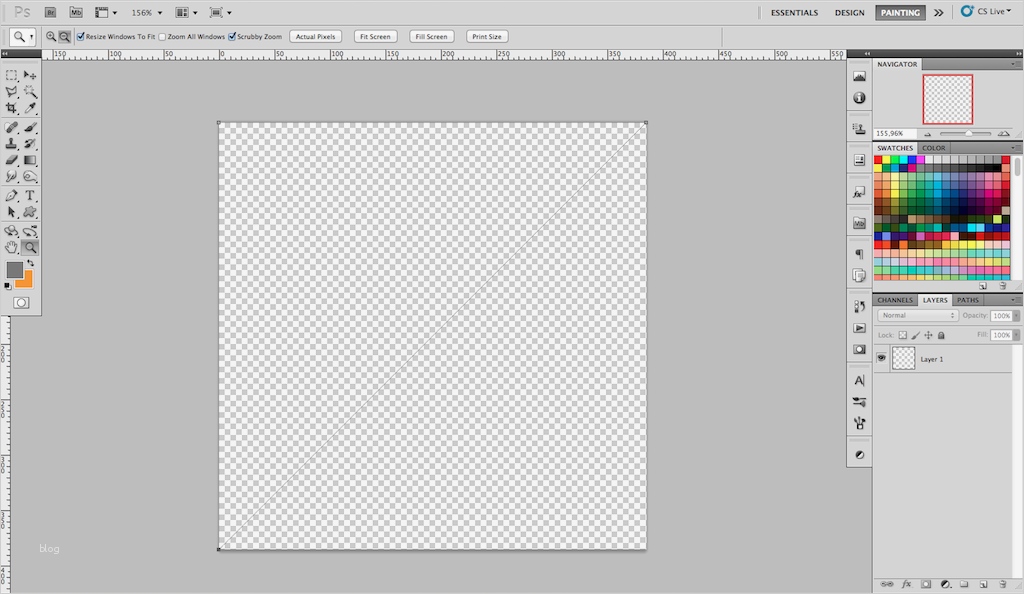Choose Zoom In mode in options bar
This screenshot has width=1024, height=594.
click(51, 37)
